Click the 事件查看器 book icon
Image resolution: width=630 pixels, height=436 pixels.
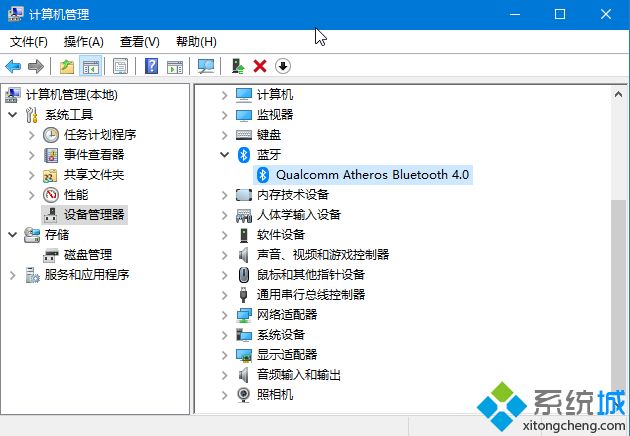click(x=51, y=155)
